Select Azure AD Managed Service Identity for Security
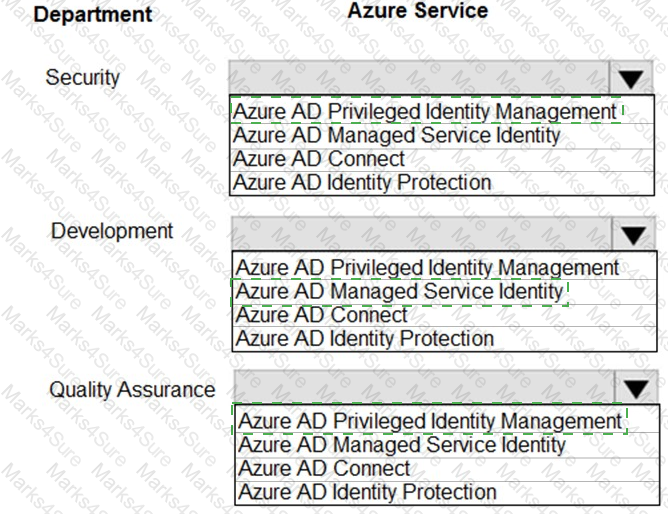This screenshot has height=514, width=668. [441, 136]
